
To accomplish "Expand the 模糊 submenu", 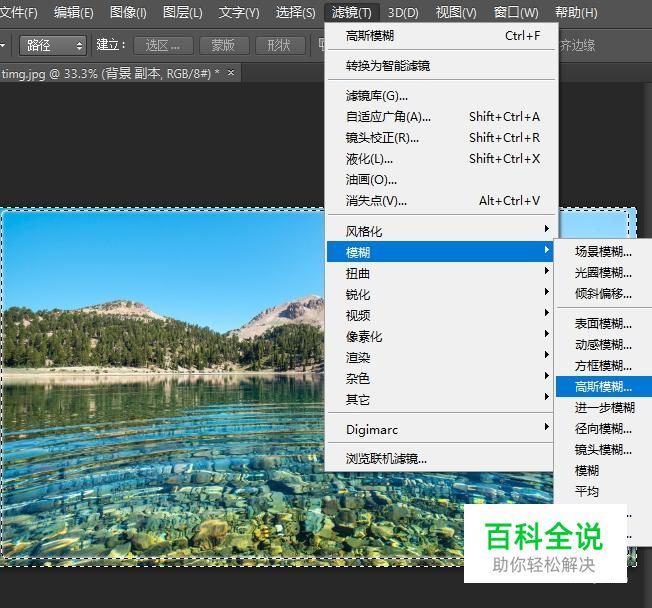I will 440,252.
